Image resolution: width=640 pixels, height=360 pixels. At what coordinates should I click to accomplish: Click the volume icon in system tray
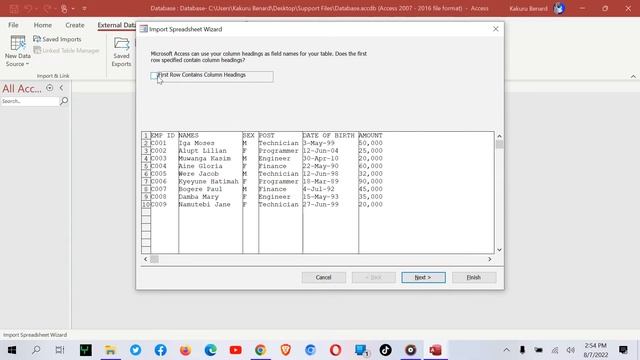click(571, 350)
